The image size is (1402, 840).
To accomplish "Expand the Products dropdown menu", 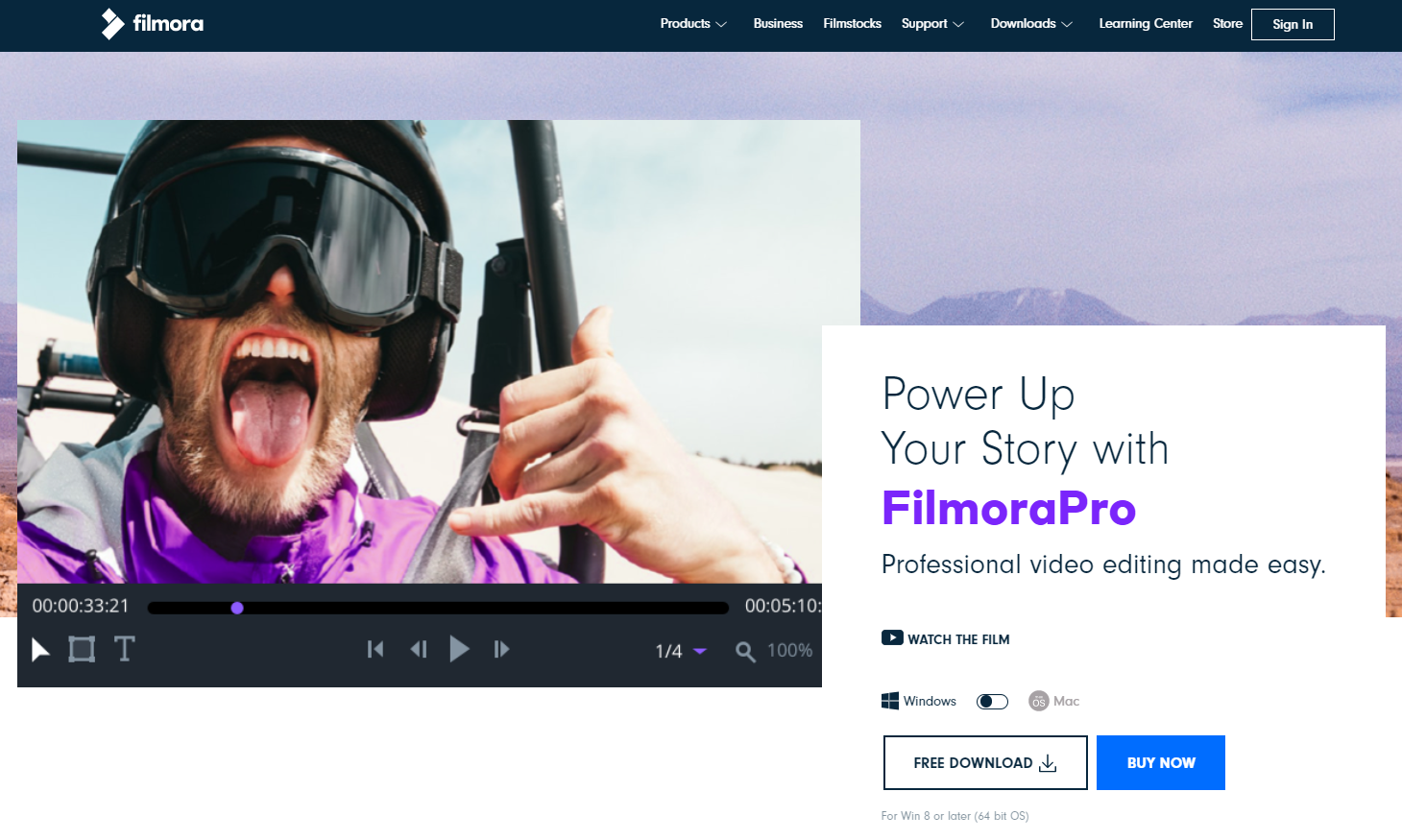I will click(693, 24).
